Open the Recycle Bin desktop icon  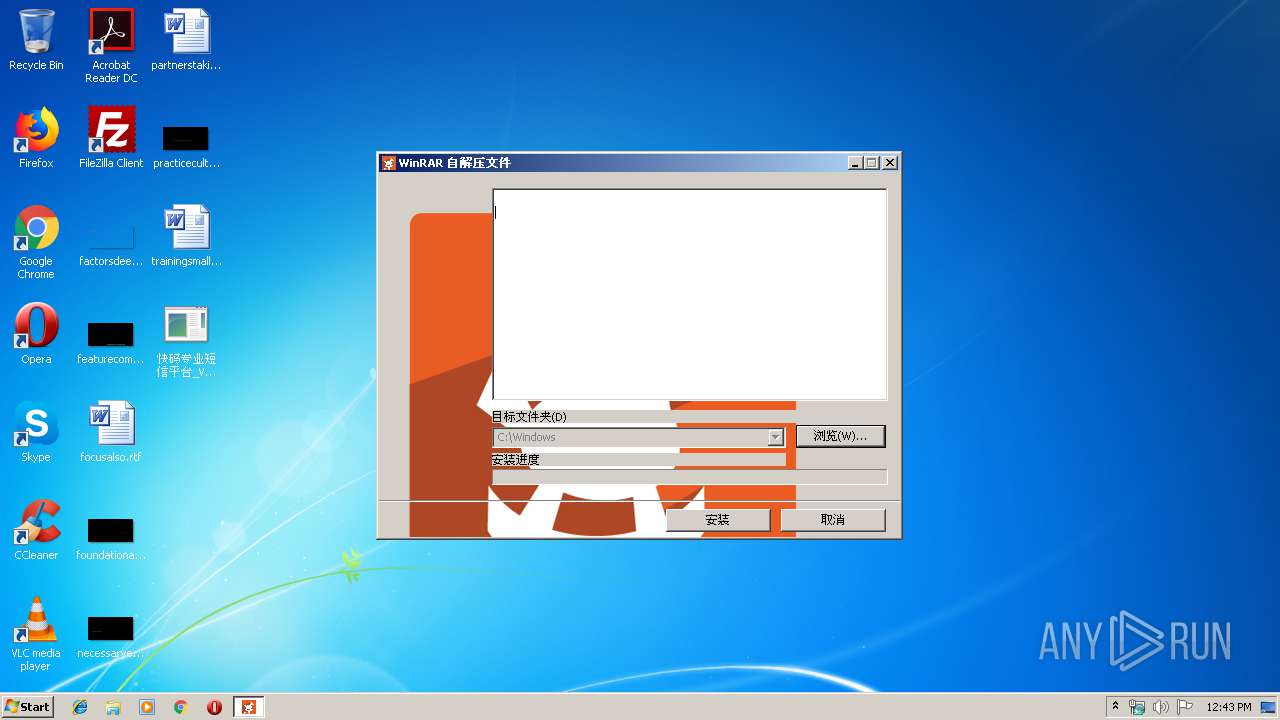pyautogui.click(x=36, y=40)
